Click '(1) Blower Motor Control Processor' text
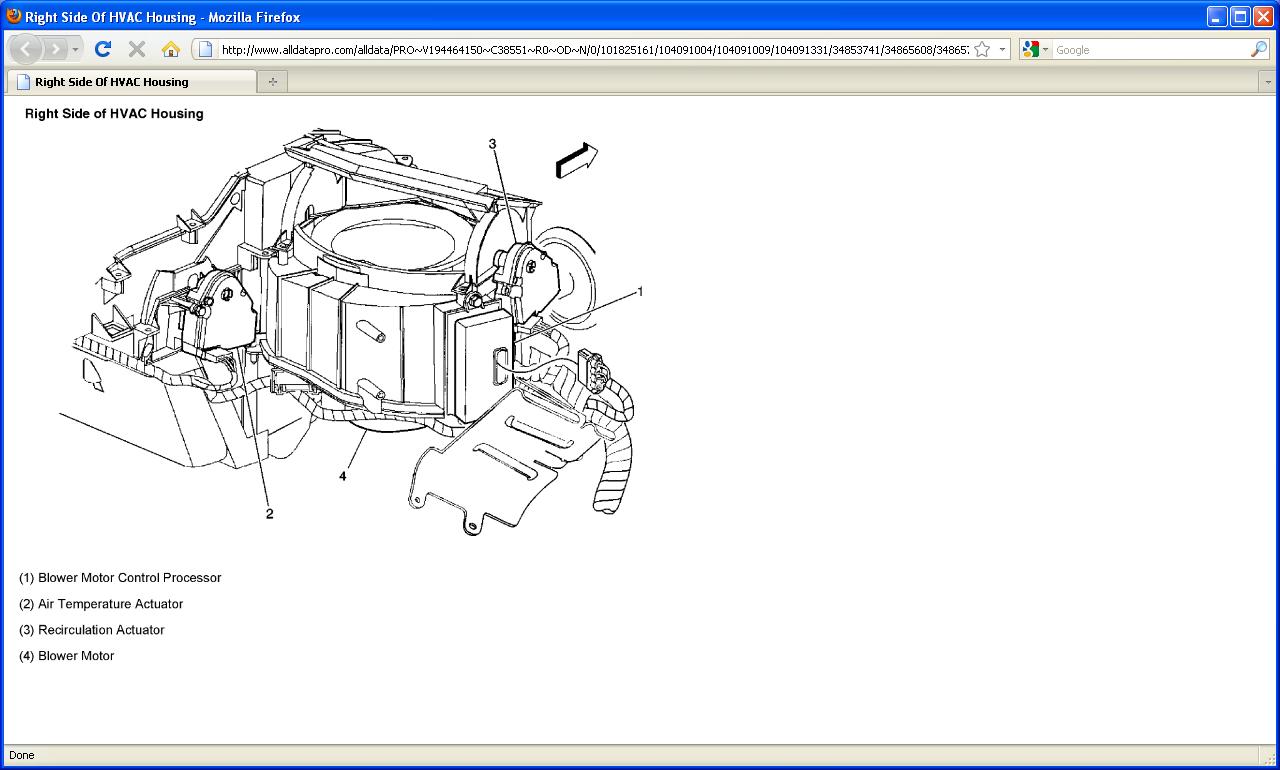 pyautogui.click(x=120, y=578)
